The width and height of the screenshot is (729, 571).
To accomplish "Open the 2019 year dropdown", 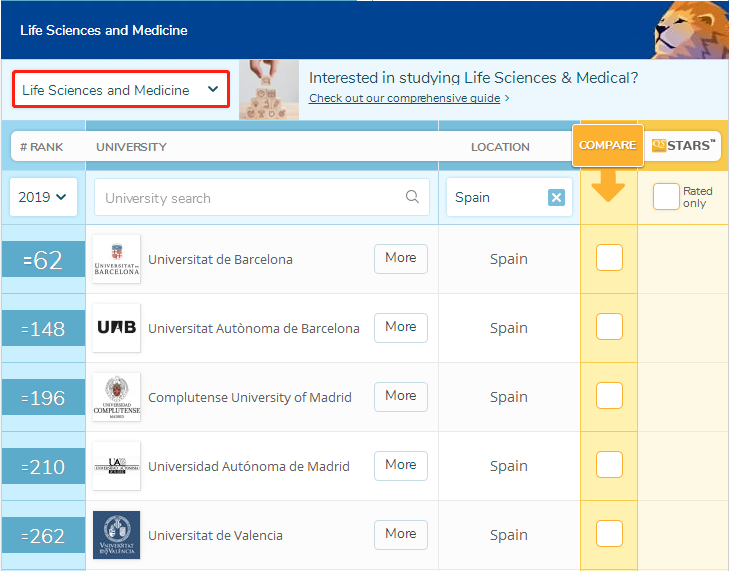I will [x=43, y=197].
